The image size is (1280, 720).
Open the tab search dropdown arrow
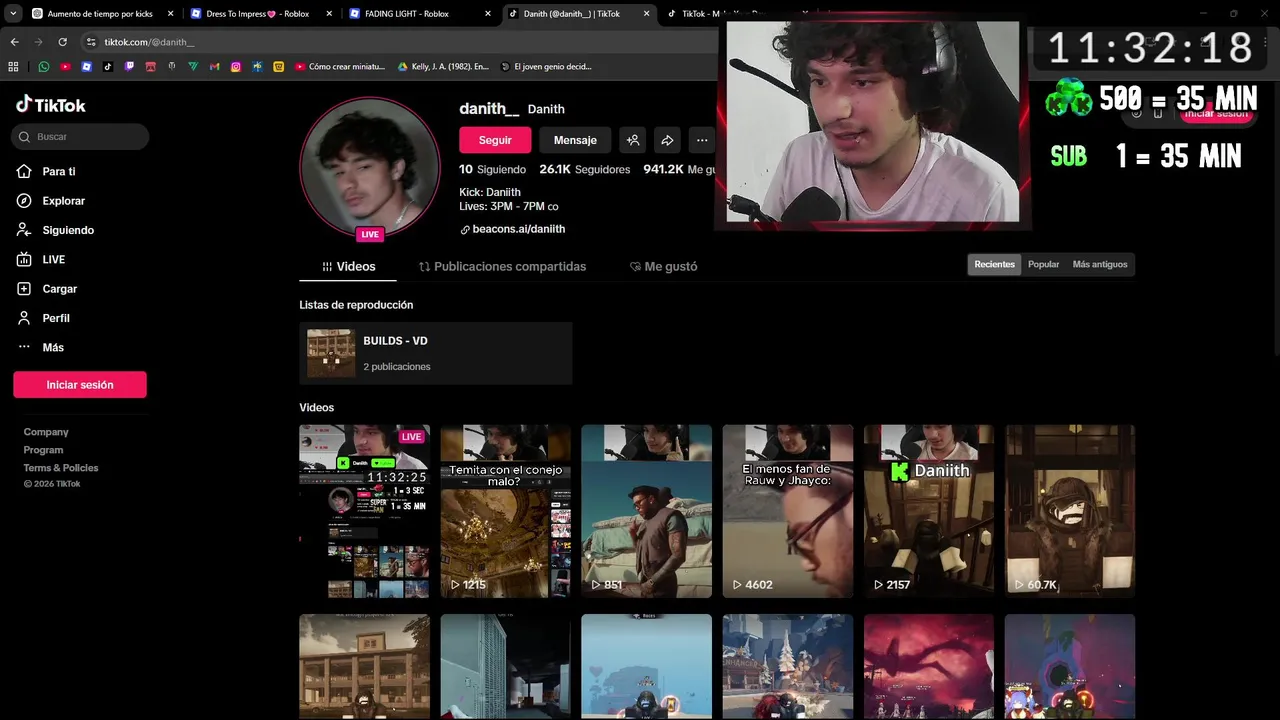click(13, 14)
